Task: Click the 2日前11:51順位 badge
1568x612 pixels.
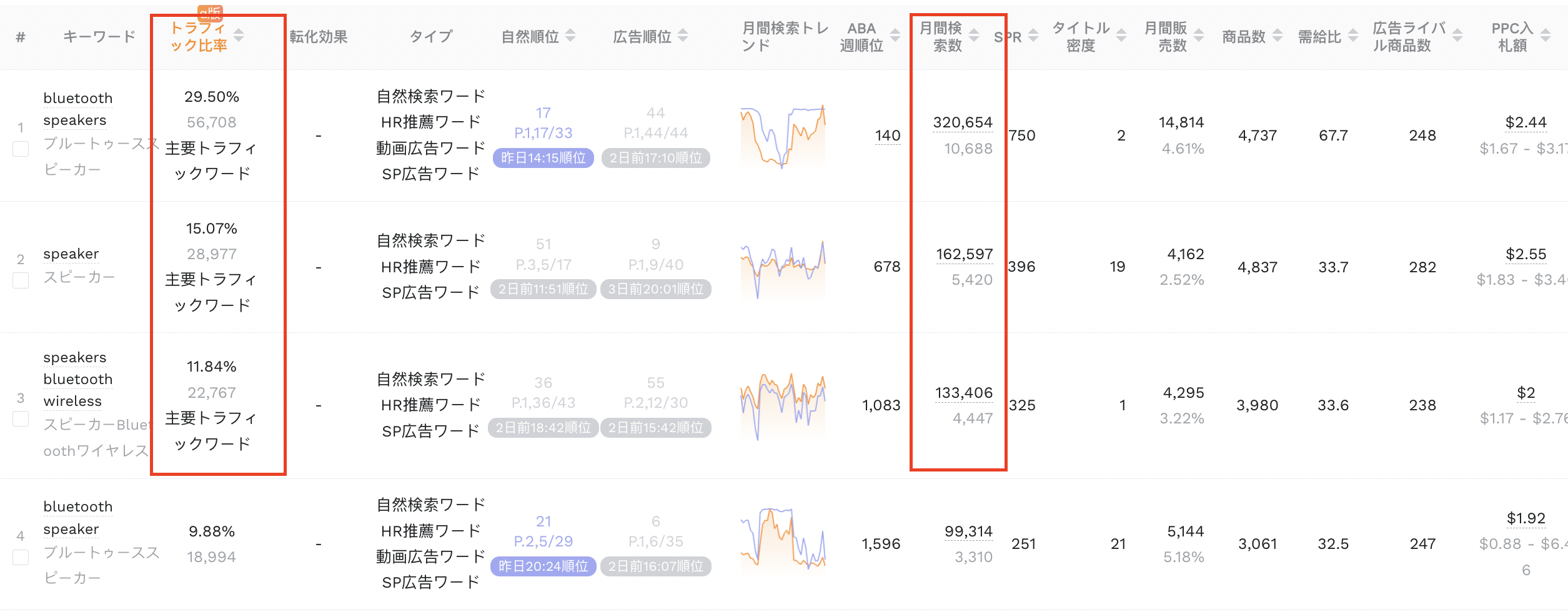Action: click(x=543, y=289)
